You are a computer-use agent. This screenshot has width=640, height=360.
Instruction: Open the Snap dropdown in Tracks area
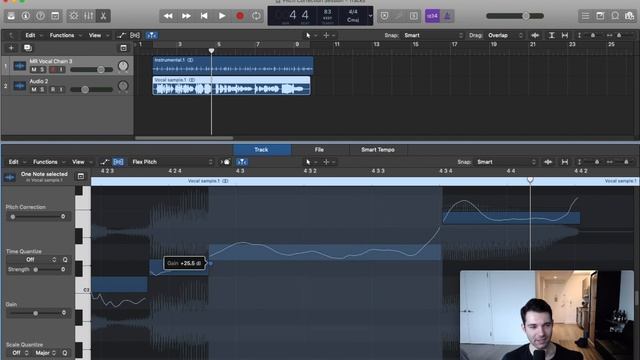tap(433, 36)
